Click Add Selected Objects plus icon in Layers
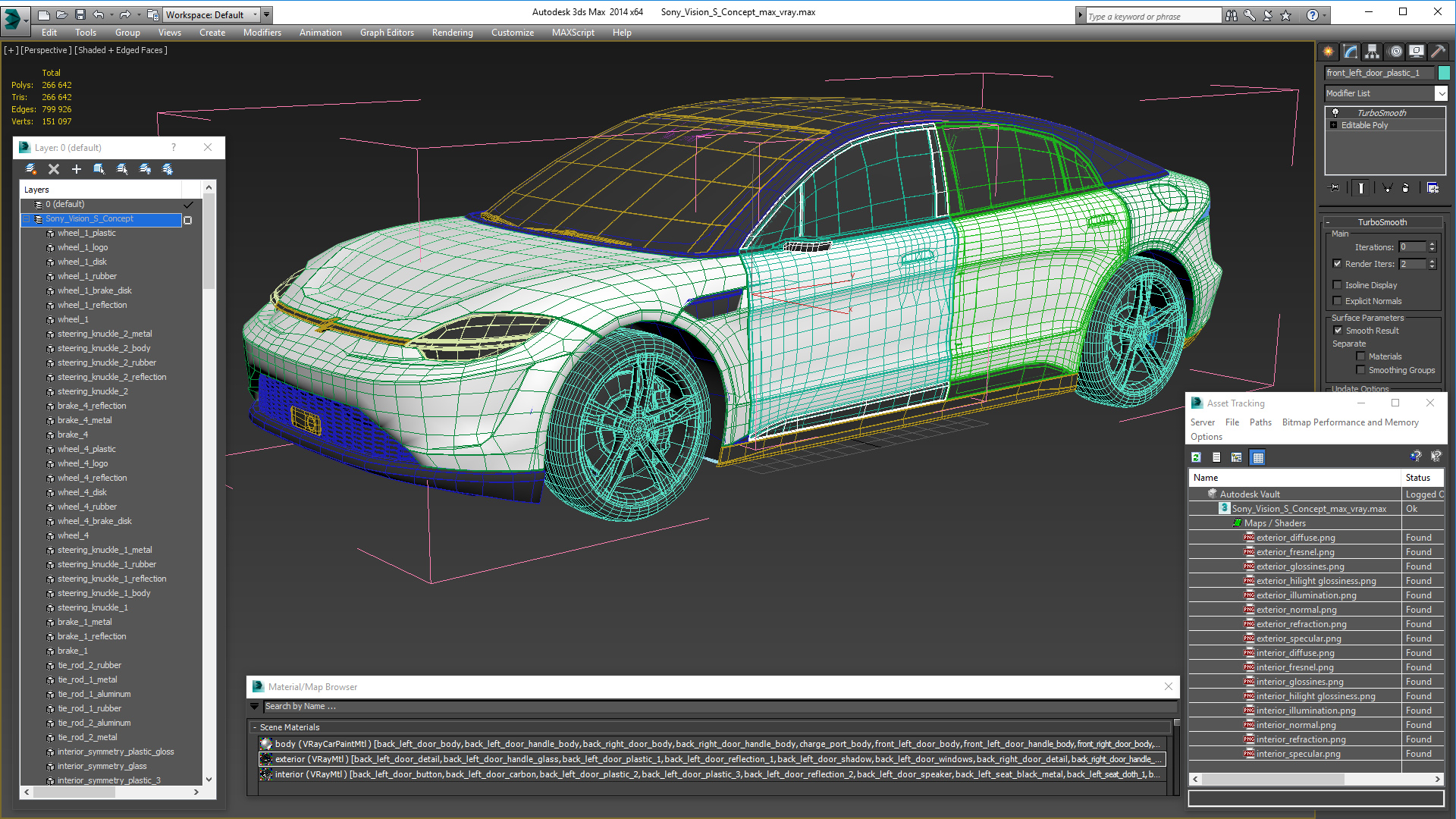The height and width of the screenshot is (819, 1456). pos(77,169)
